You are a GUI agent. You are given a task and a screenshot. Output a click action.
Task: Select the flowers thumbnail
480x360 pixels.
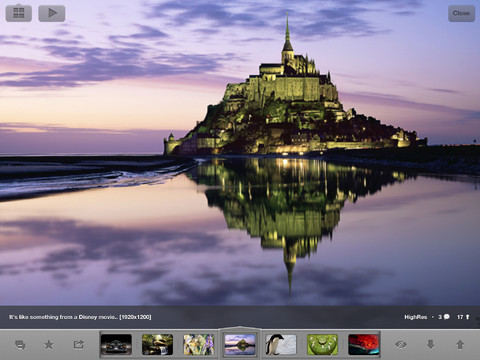coord(199,344)
